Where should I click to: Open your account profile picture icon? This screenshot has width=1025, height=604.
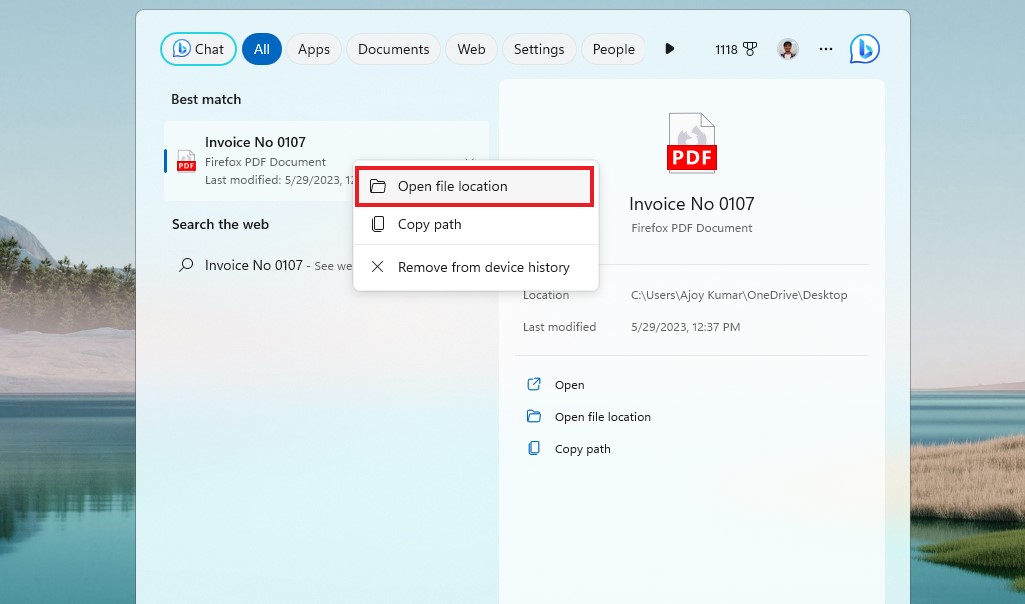[x=788, y=48]
